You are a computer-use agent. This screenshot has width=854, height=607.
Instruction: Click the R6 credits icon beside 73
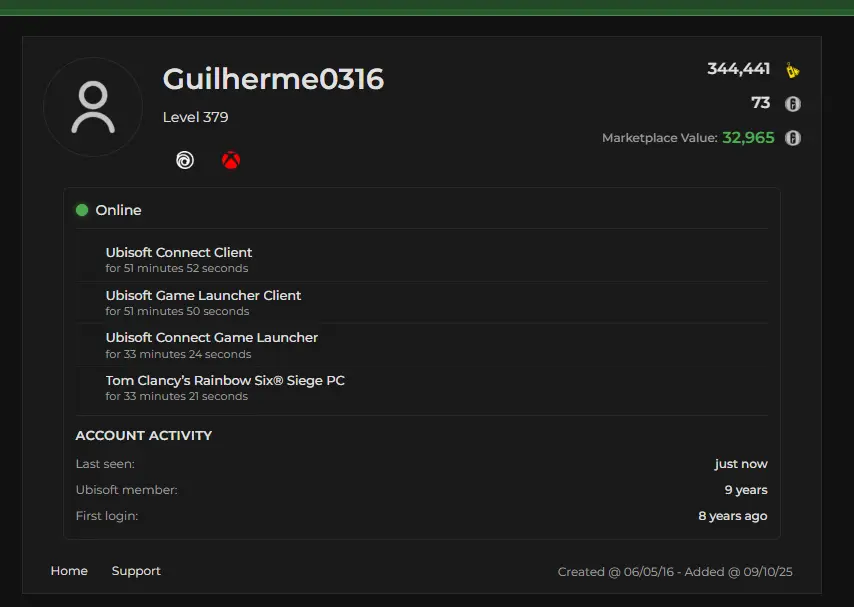[x=792, y=104]
